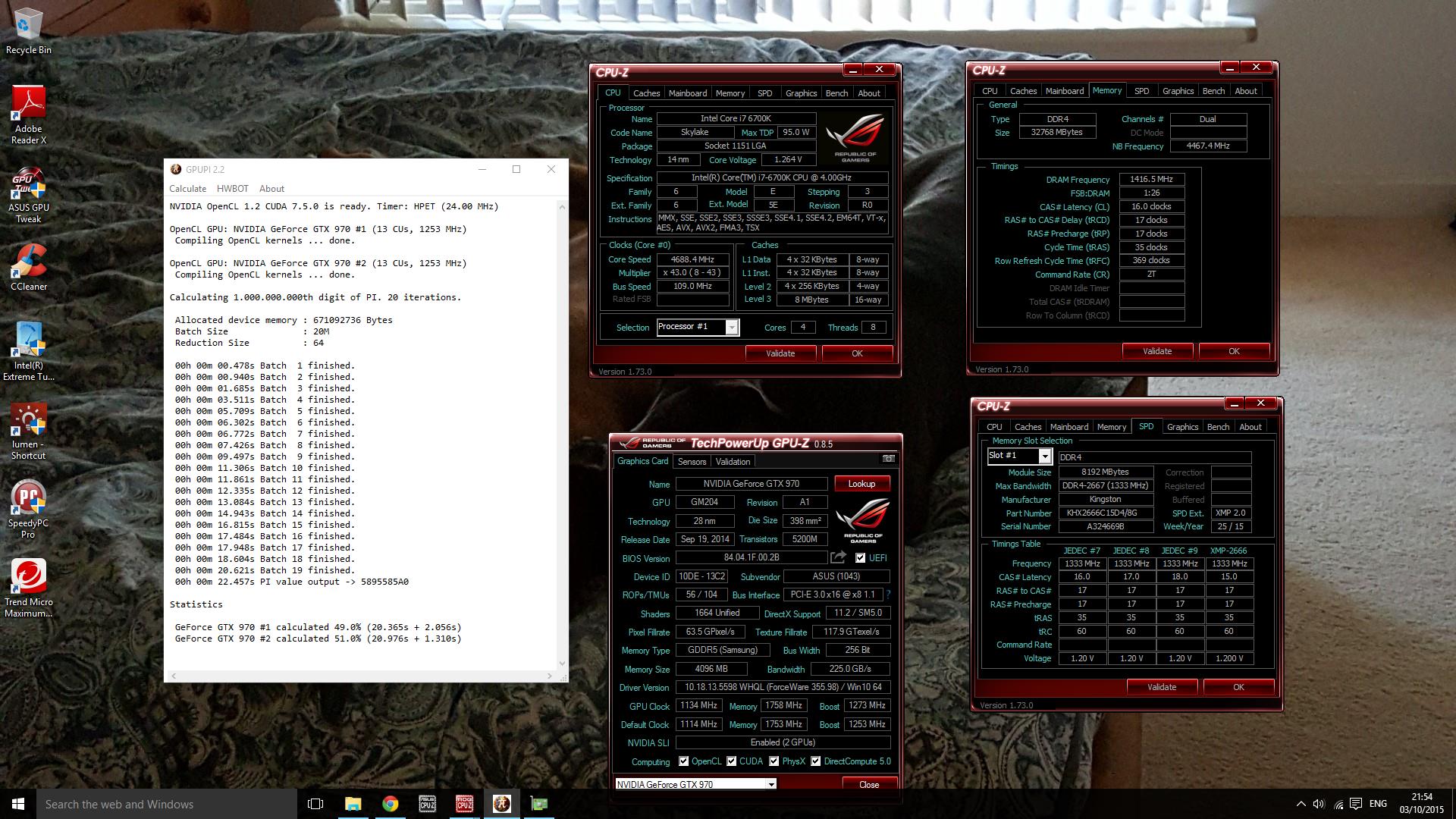The width and height of the screenshot is (1456, 819).
Task: Click GPU-Z screenshot camera icon
Action: point(888,459)
